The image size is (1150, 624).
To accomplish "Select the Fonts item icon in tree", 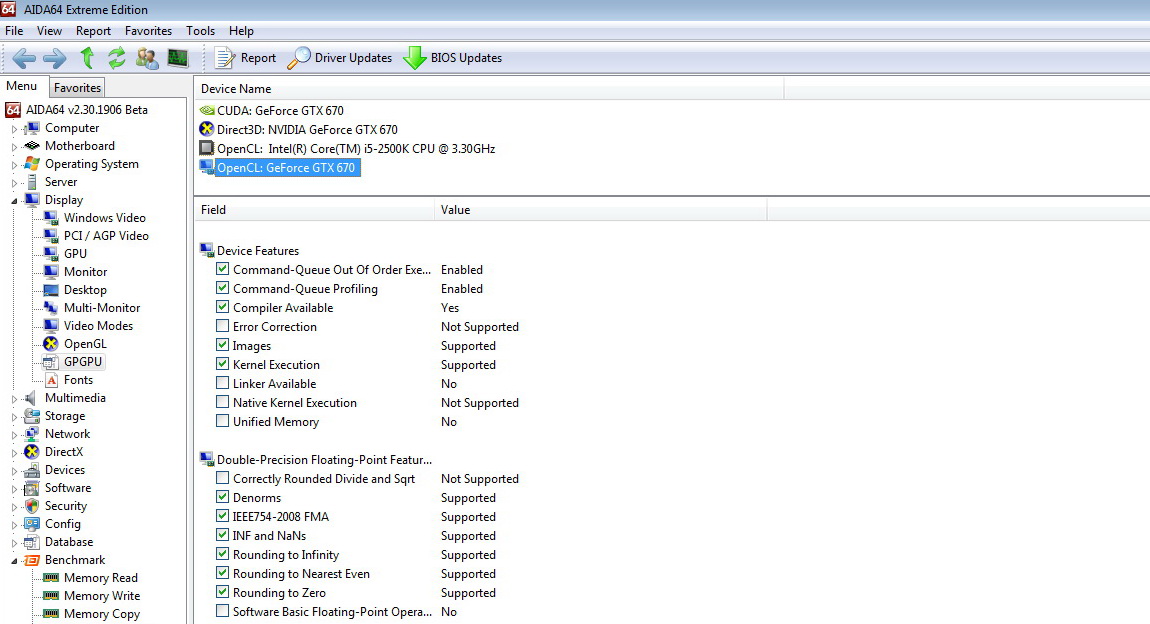I will (51, 380).
